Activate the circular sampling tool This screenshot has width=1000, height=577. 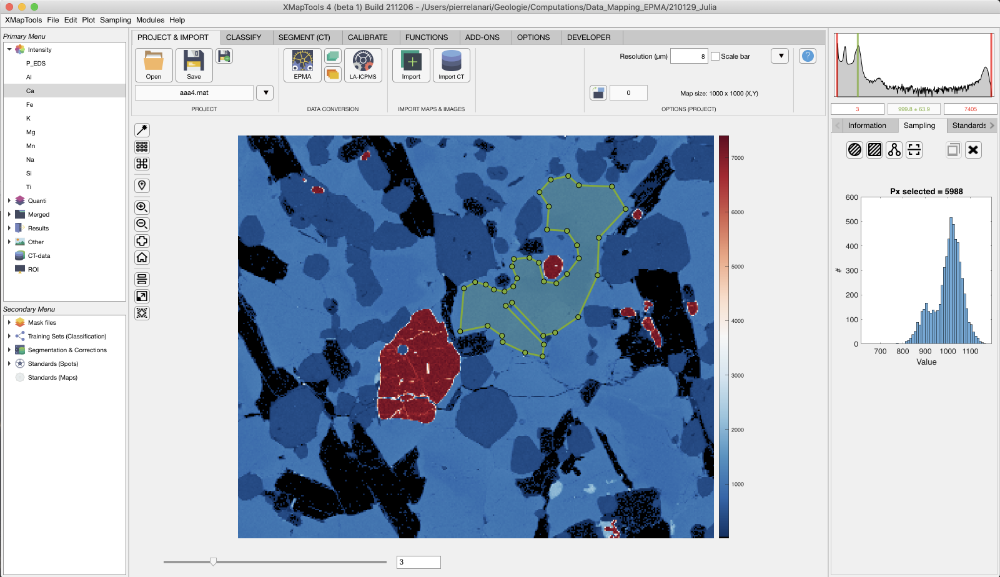(853, 149)
